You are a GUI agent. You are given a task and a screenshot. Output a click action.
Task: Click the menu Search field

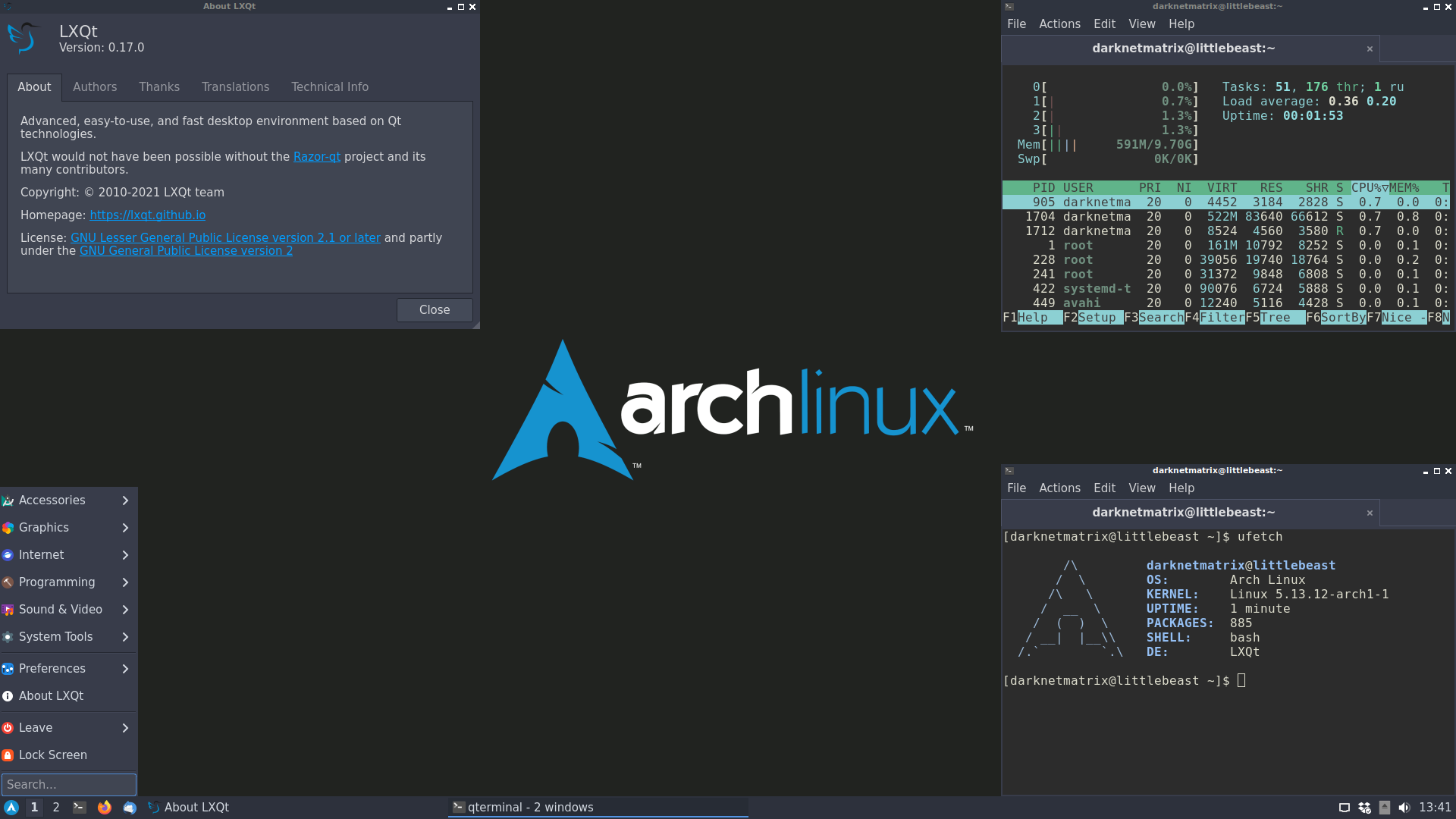pyautogui.click(x=69, y=785)
